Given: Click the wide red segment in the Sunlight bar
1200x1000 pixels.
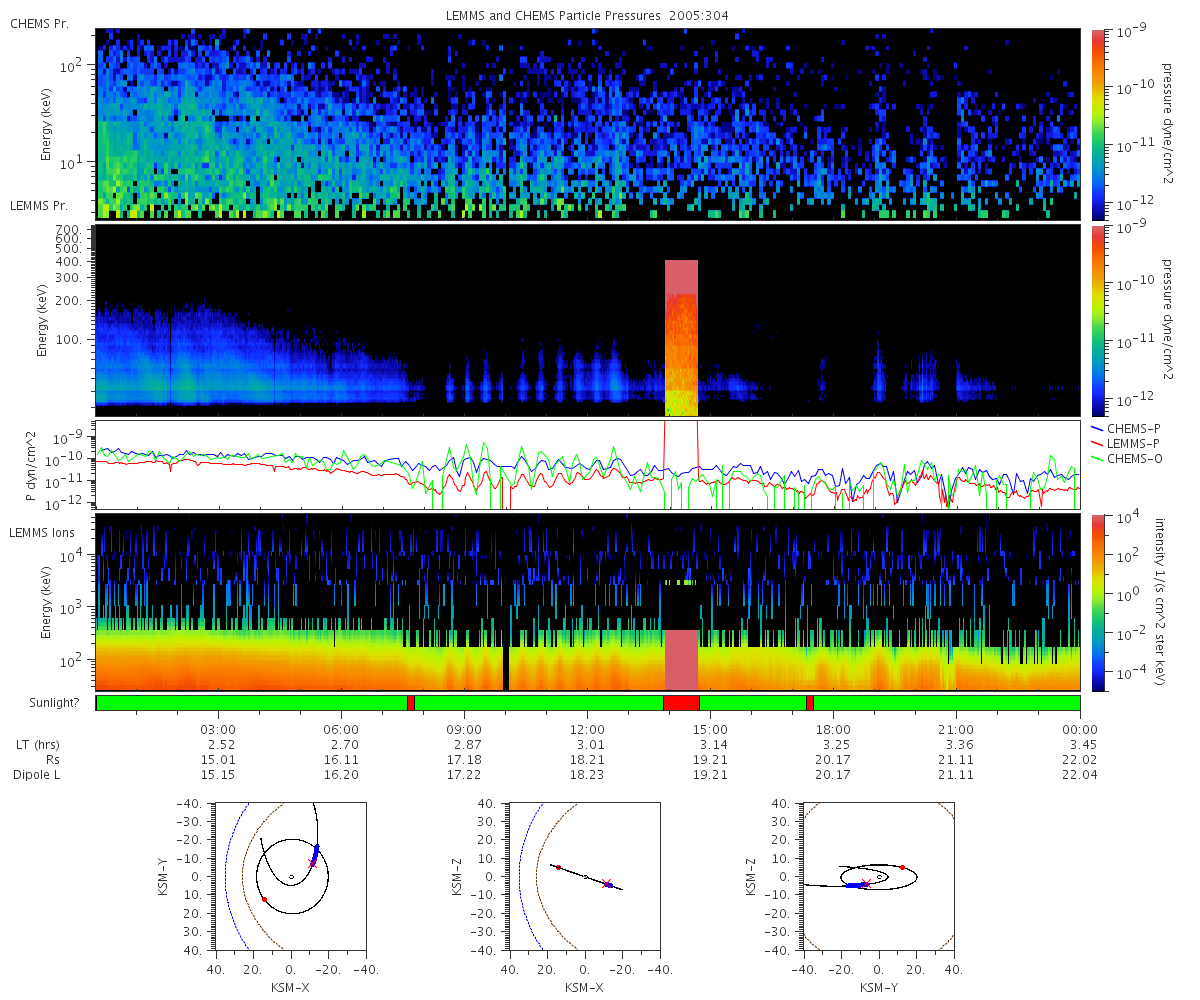Looking at the screenshot, I should [x=681, y=703].
